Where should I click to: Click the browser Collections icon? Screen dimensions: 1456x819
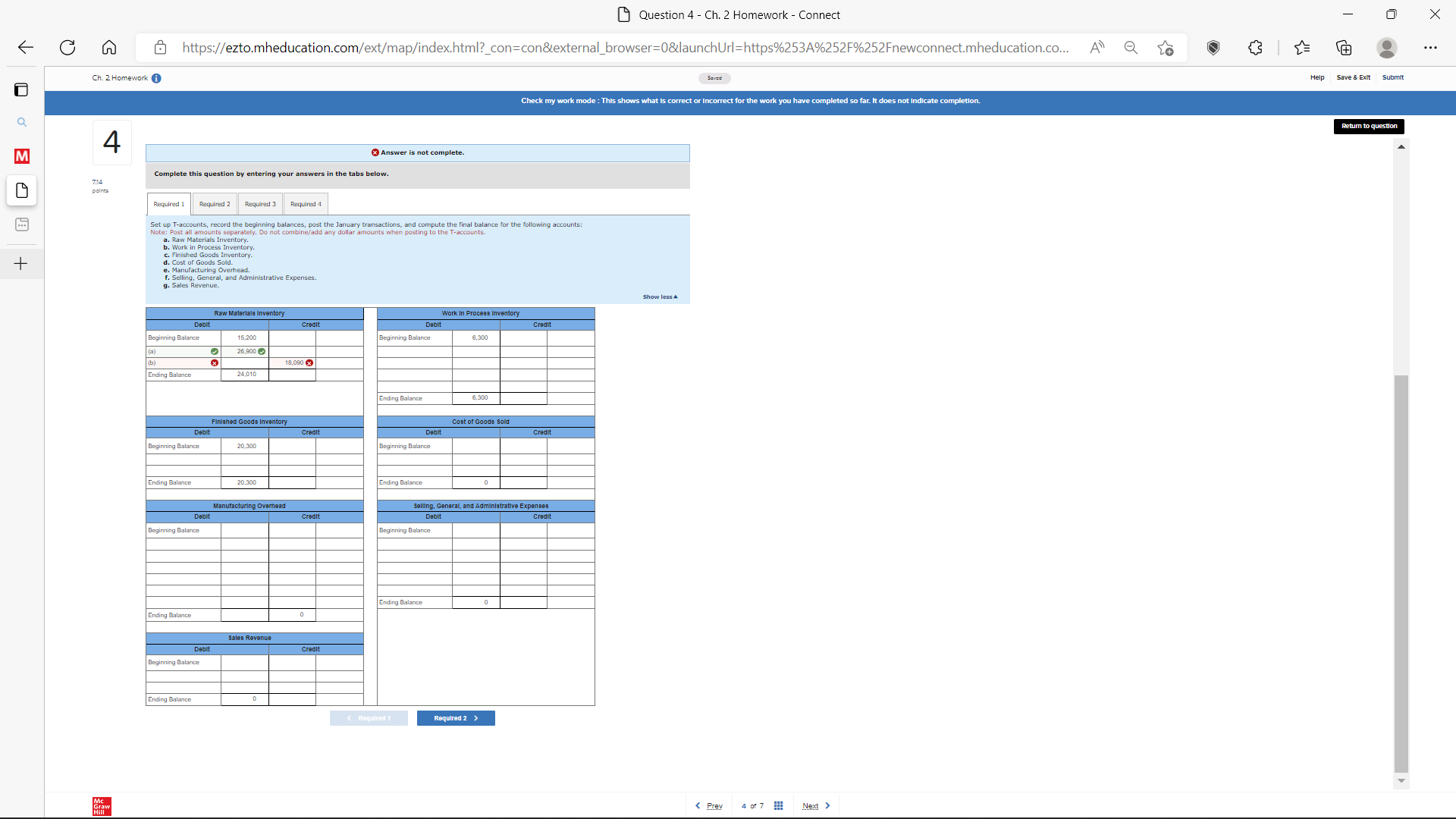point(1344,48)
